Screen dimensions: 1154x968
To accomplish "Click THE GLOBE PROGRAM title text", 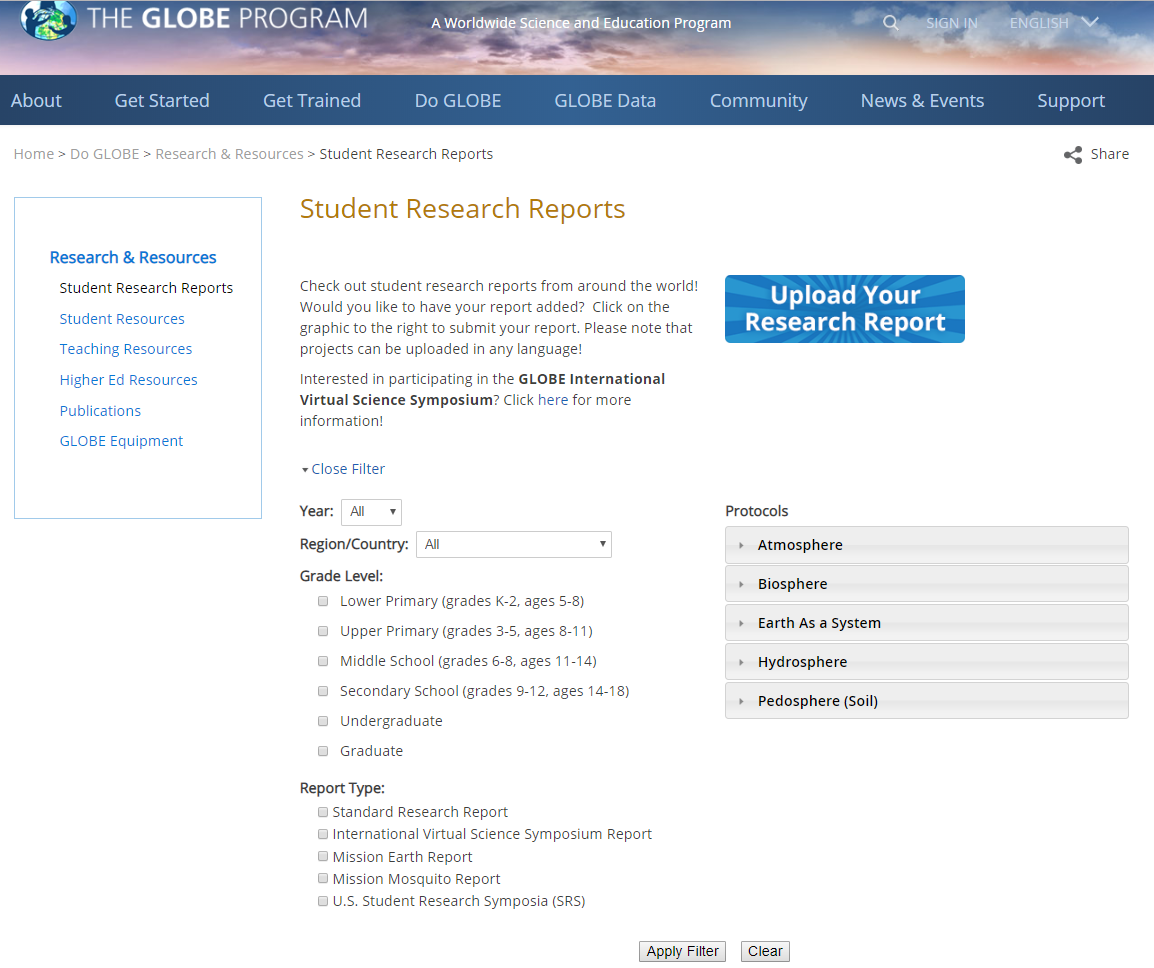I will click(x=227, y=18).
